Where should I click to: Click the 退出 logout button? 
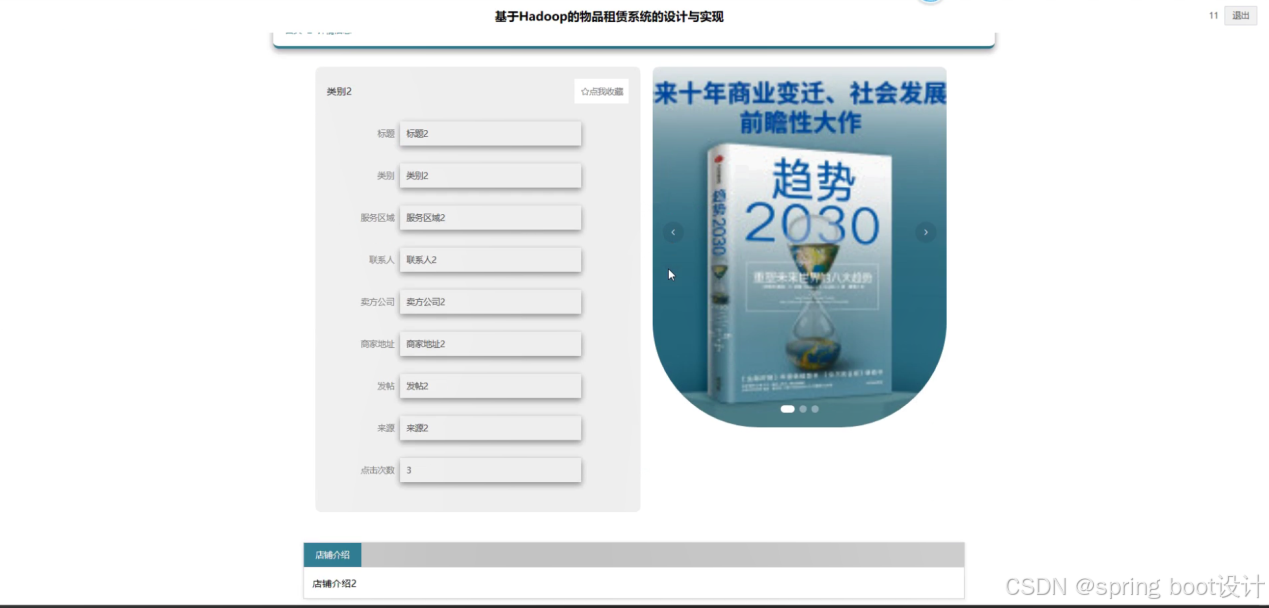click(x=1240, y=15)
